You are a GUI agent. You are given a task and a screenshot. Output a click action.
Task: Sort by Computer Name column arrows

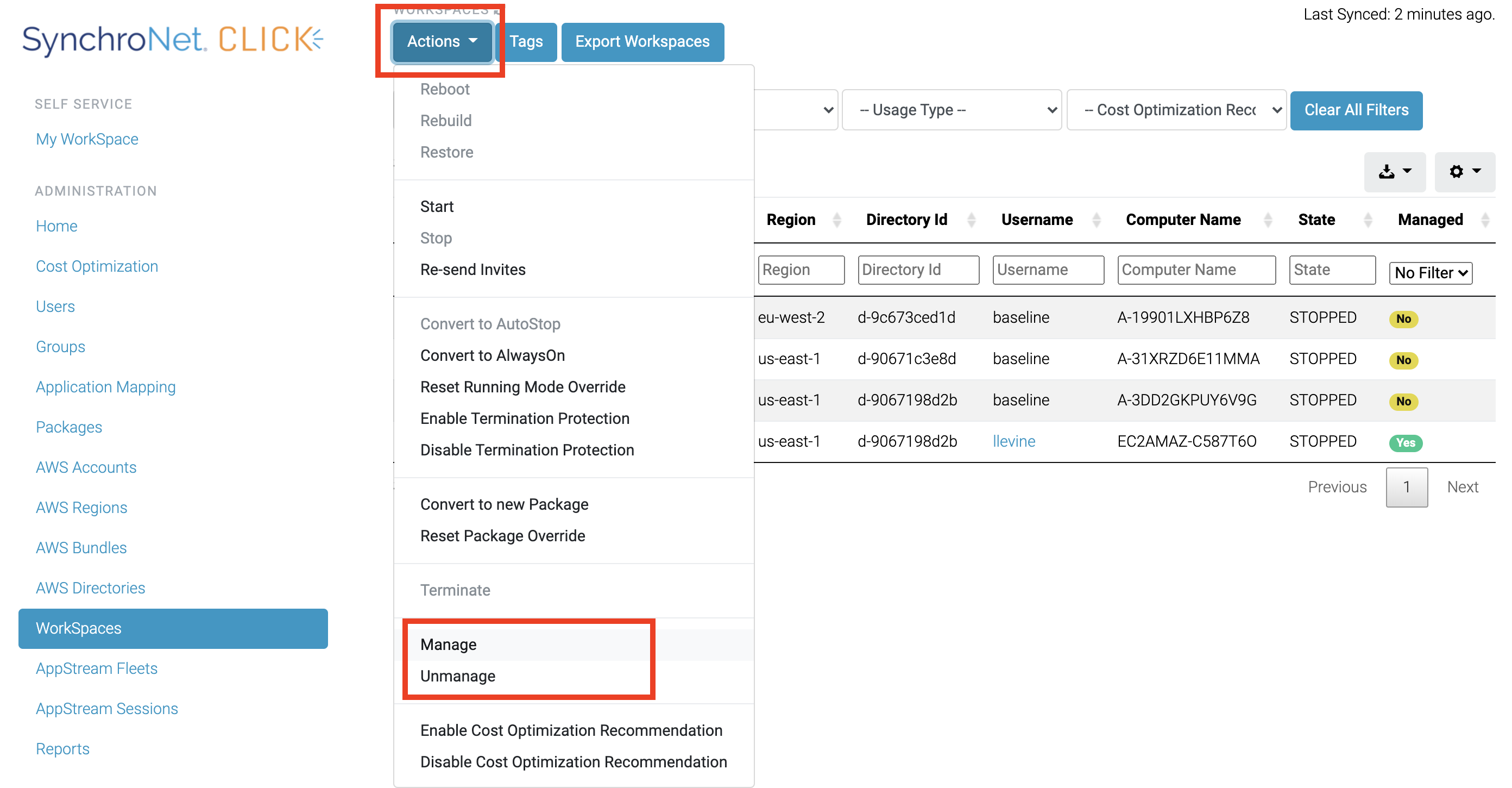pyautogui.click(x=1268, y=220)
